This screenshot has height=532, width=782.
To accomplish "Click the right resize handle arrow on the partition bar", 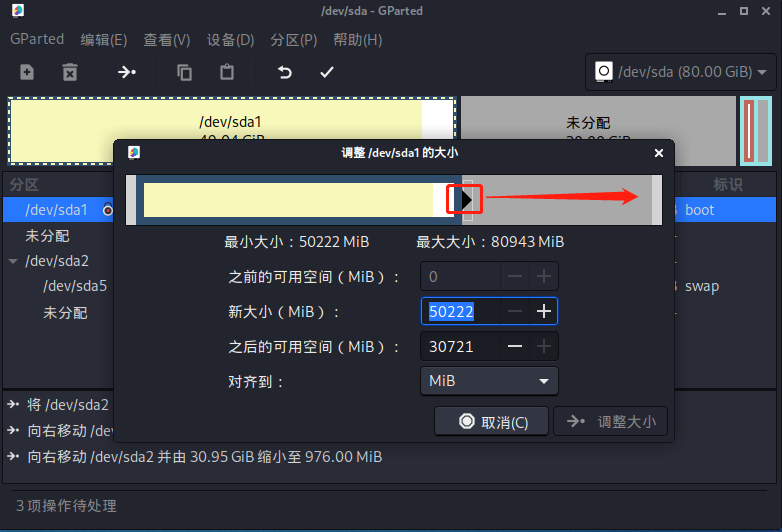I will tap(466, 199).
